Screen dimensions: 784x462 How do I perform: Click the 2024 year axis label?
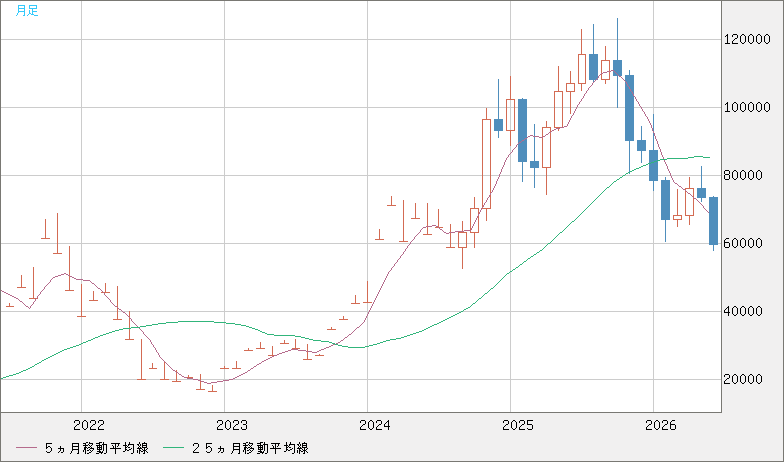[374, 426]
